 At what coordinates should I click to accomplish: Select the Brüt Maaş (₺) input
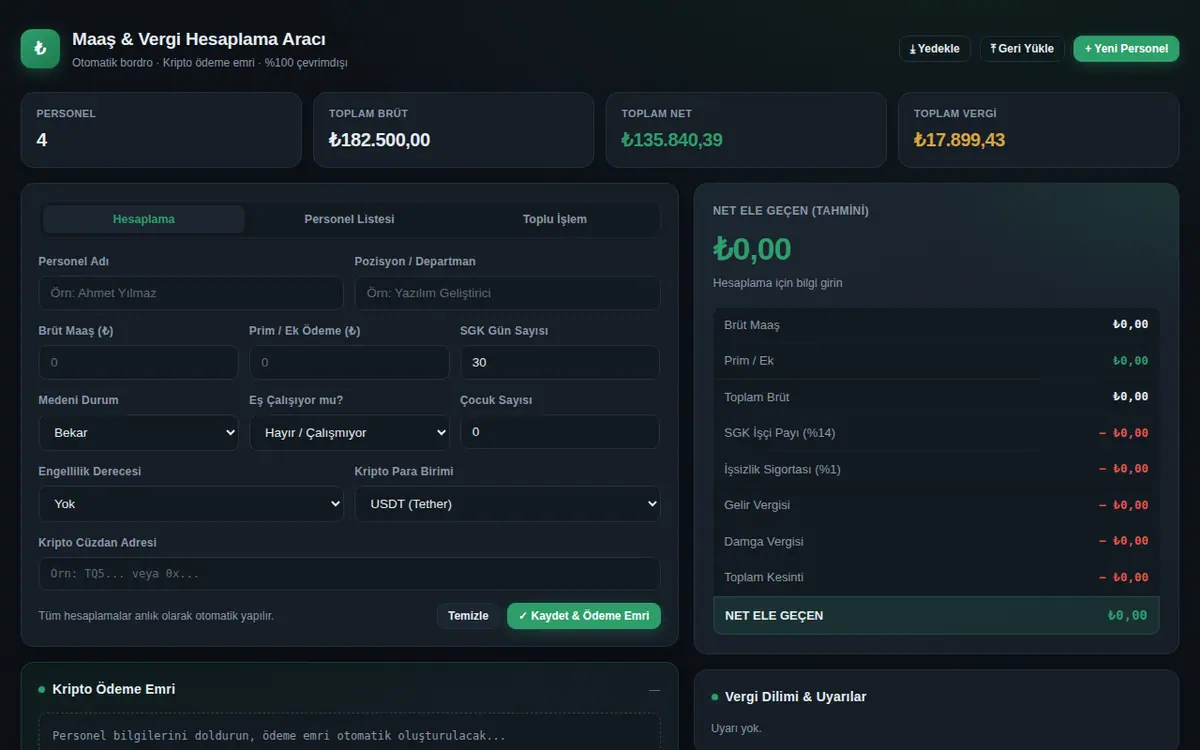click(x=139, y=362)
